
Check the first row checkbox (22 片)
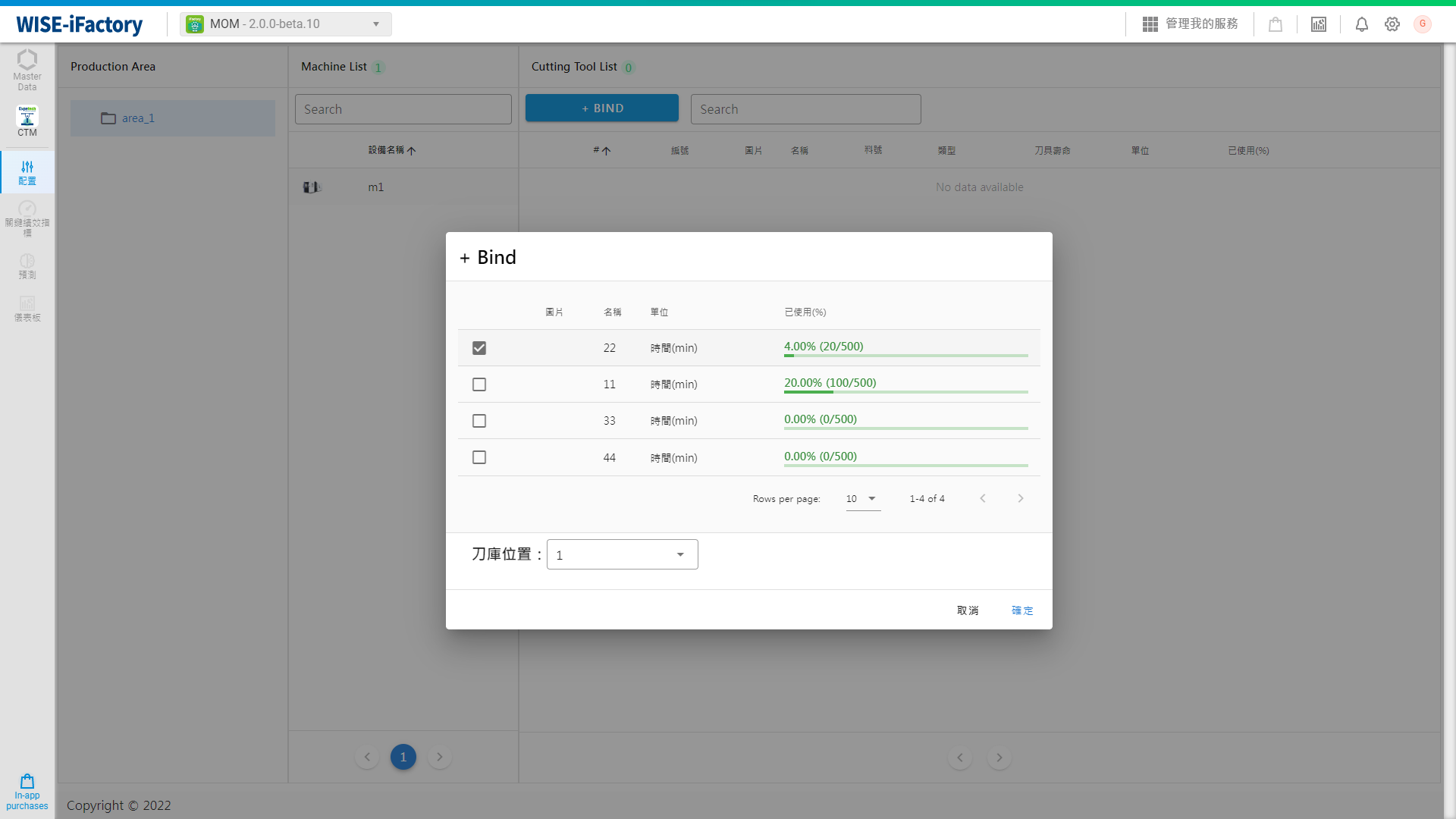point(480,347)
